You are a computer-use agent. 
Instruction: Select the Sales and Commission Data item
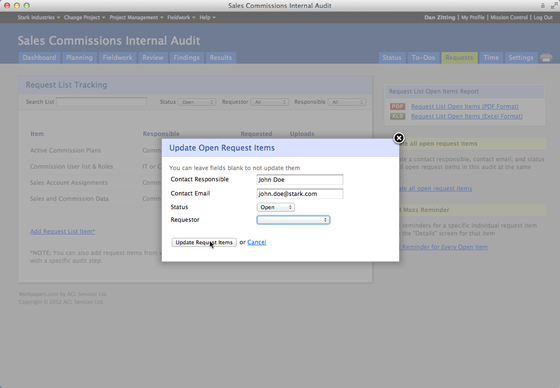[69, 199]
